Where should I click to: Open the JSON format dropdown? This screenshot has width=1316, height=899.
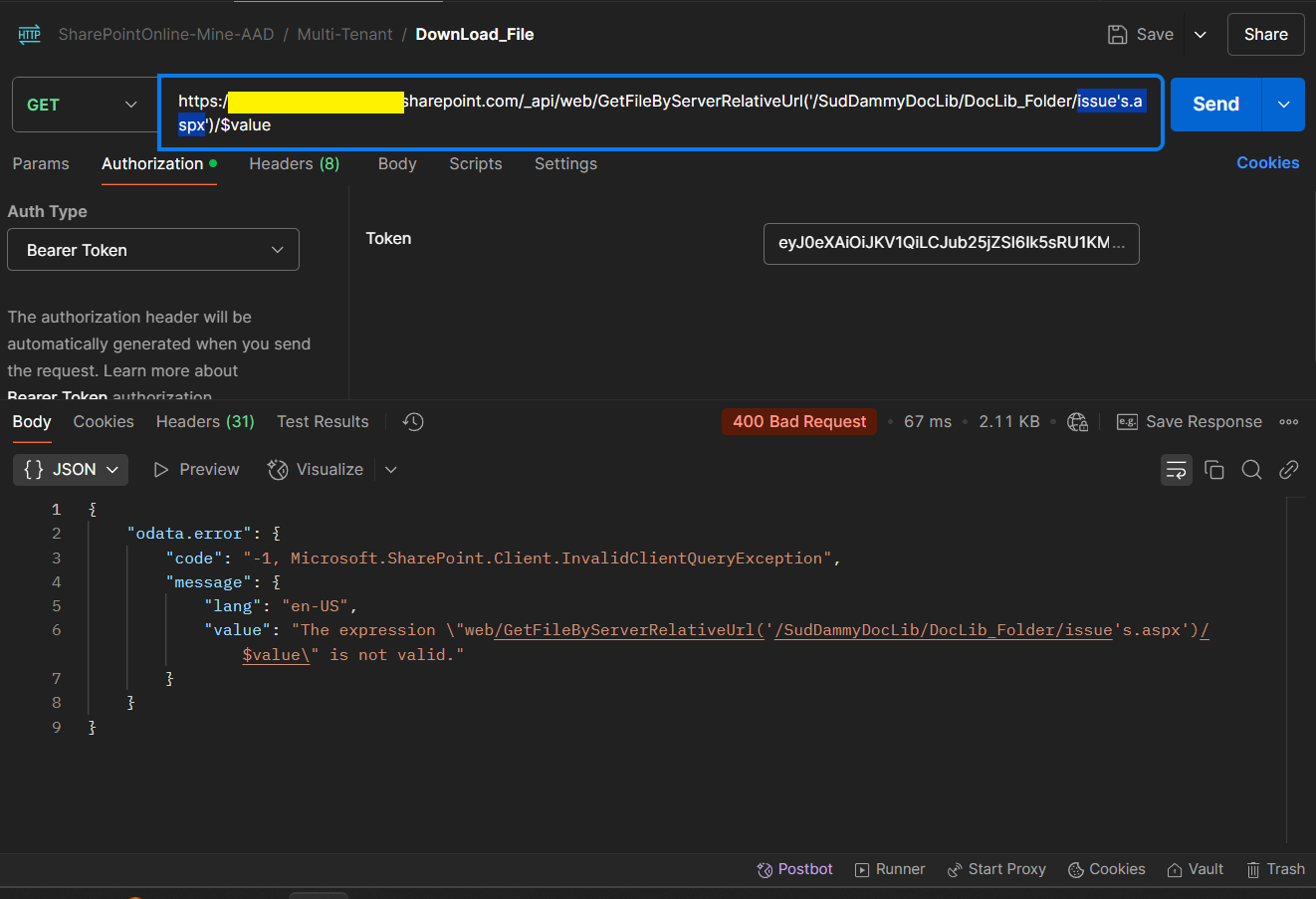click(71, 470)
